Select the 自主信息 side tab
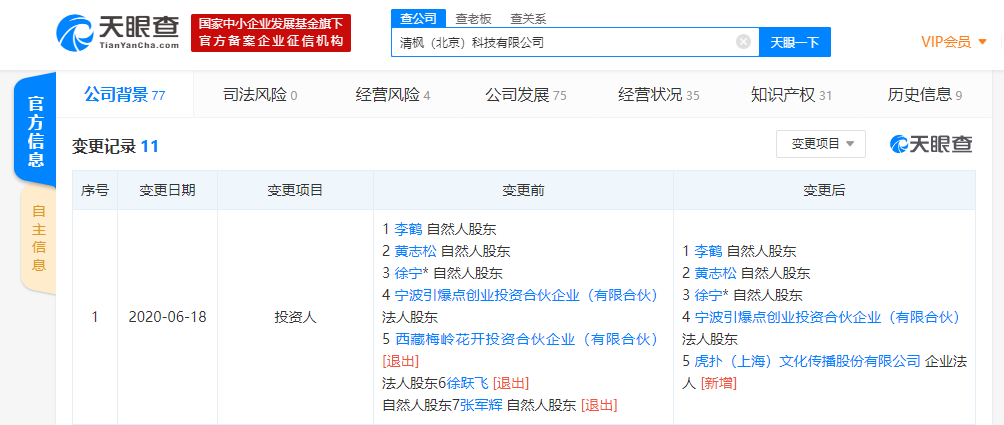 39,238
